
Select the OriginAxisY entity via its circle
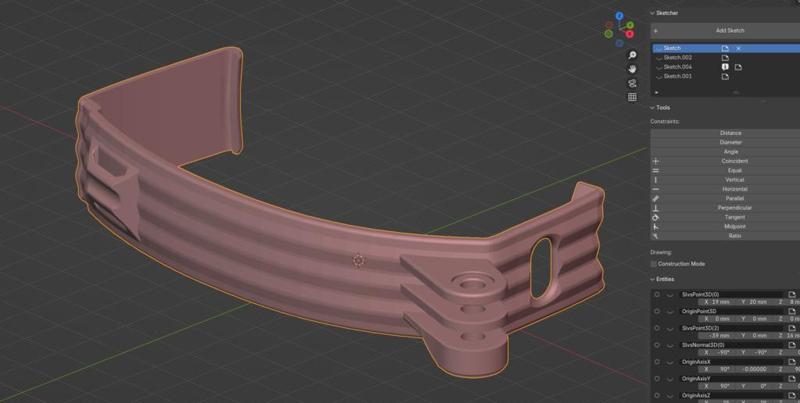coord(657,379)
